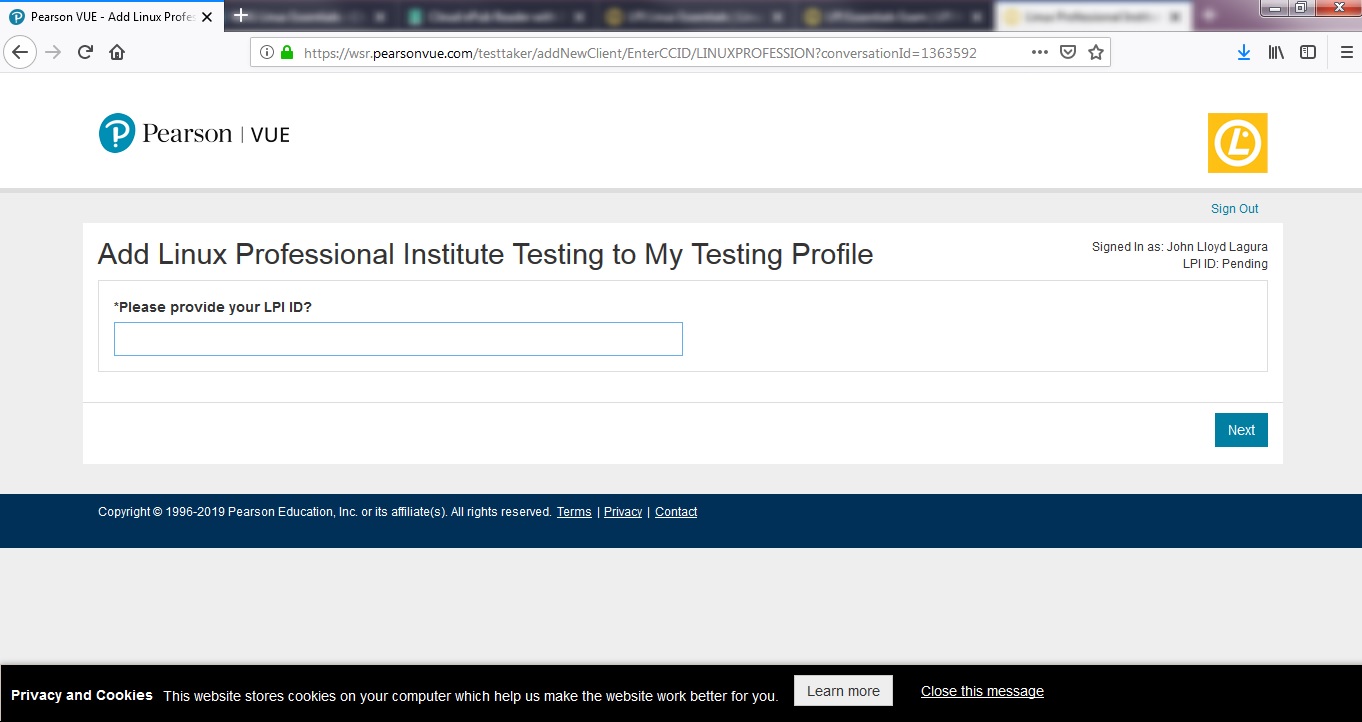The height and width of the screenshot is (722, 1362).
Task: Click the Pearson VUE logo
Action: [194, 133]
